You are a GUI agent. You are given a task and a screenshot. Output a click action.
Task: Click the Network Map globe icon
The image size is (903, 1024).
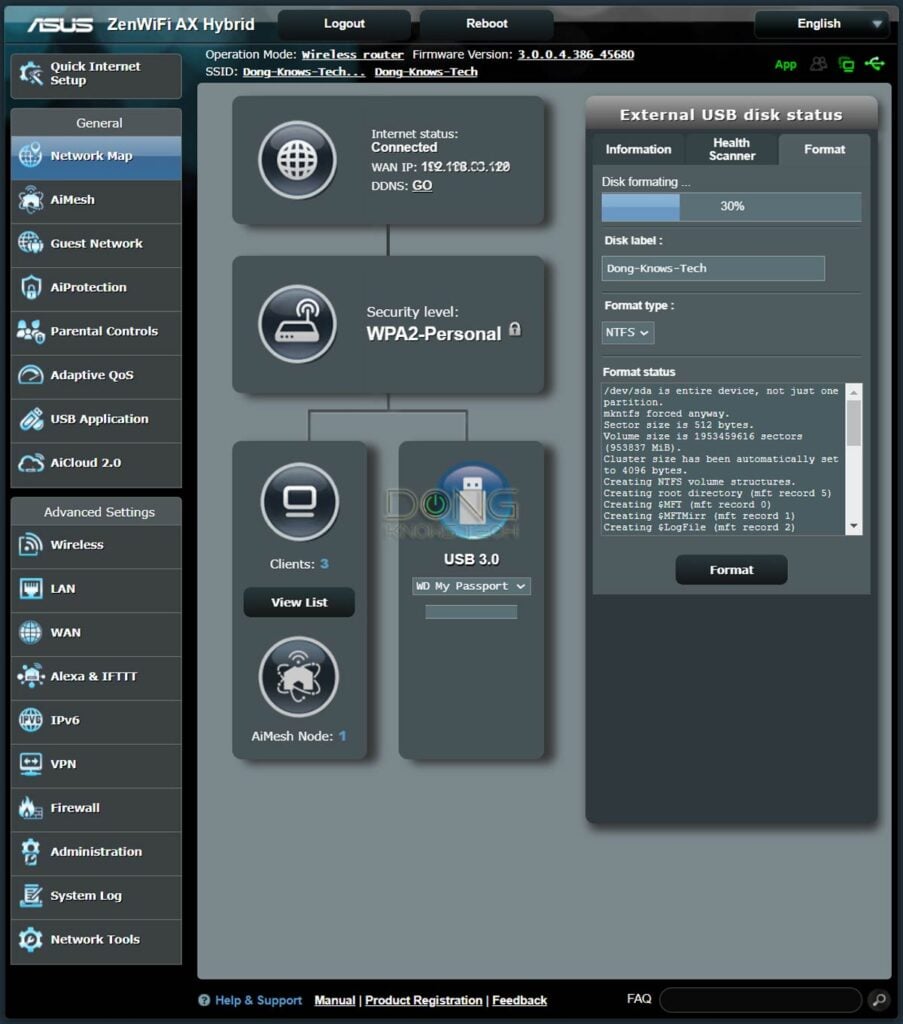coord(30,155)
